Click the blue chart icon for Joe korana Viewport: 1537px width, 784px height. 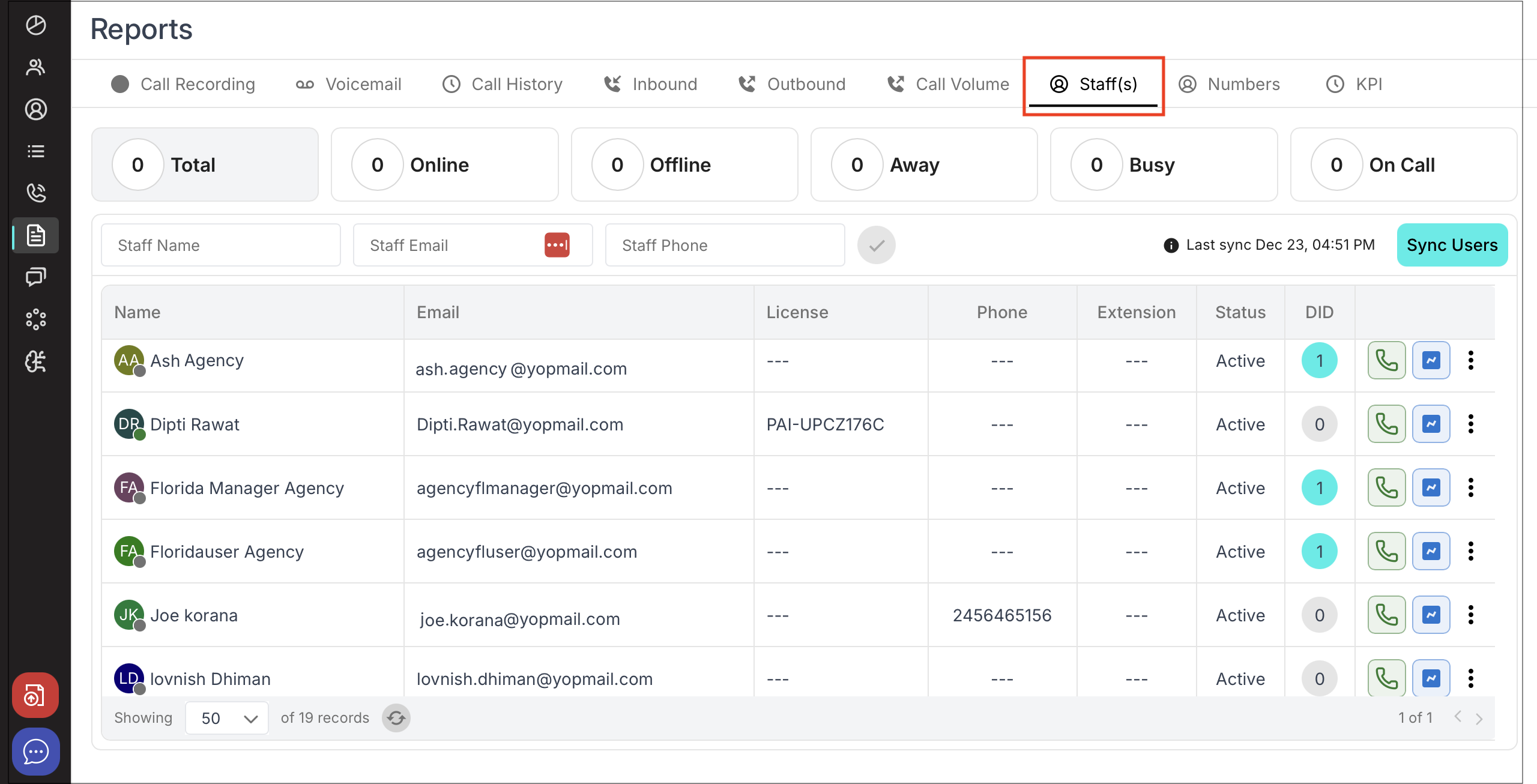[x=1431, y=615]
